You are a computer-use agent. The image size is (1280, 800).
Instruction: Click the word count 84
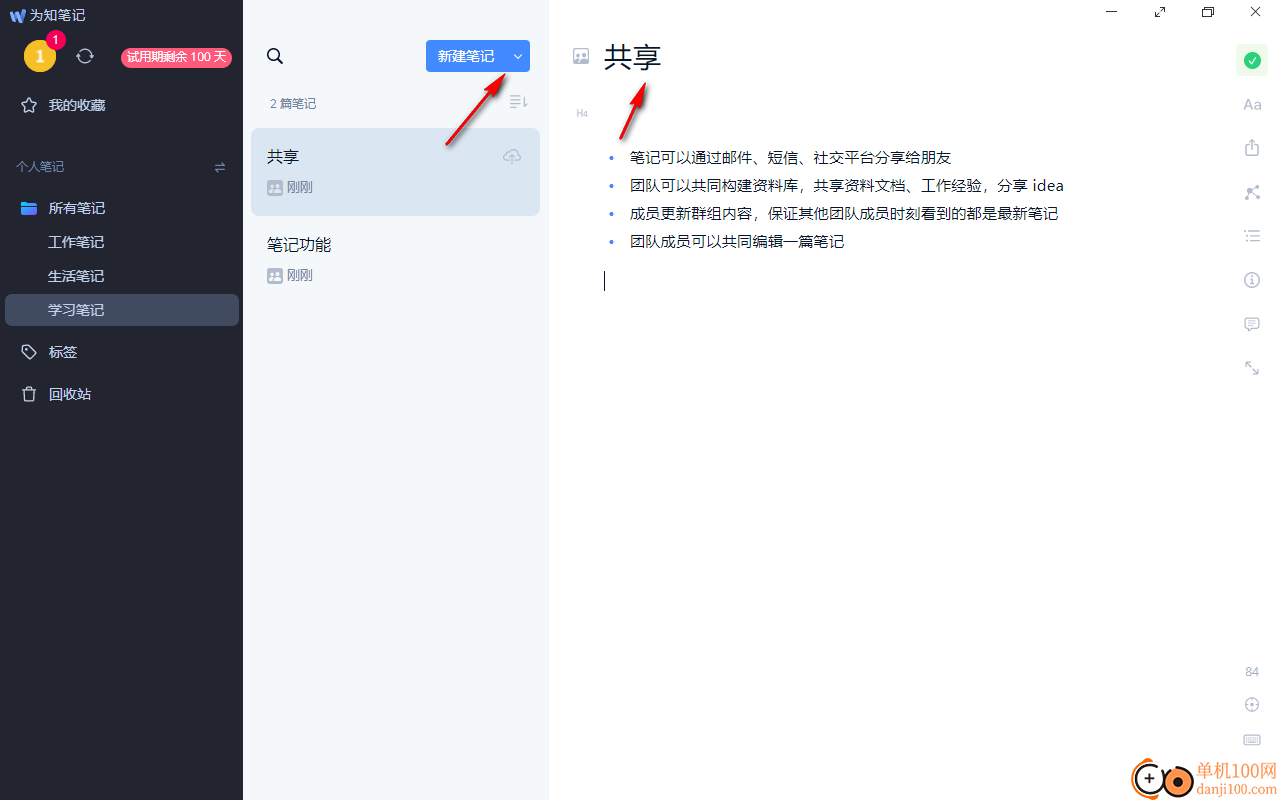pos(1252,671)
